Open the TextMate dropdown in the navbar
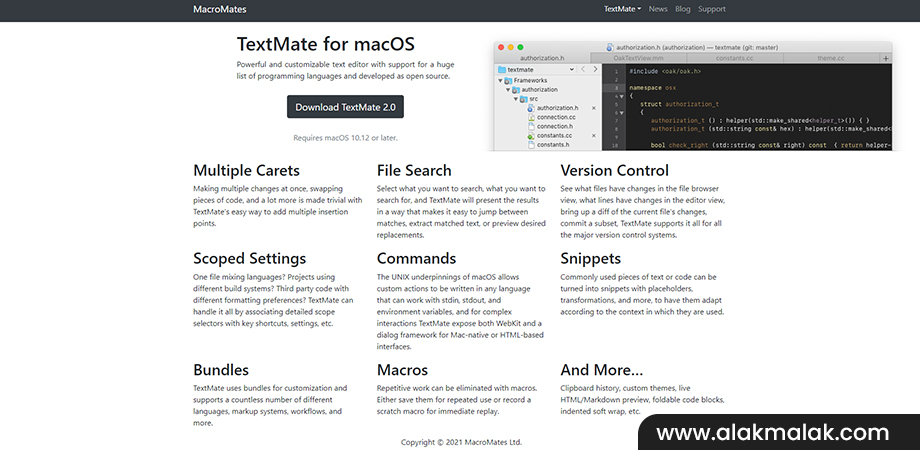Image resolution: width=920 pixels, height=450 pixels. [x=623, y=9]
